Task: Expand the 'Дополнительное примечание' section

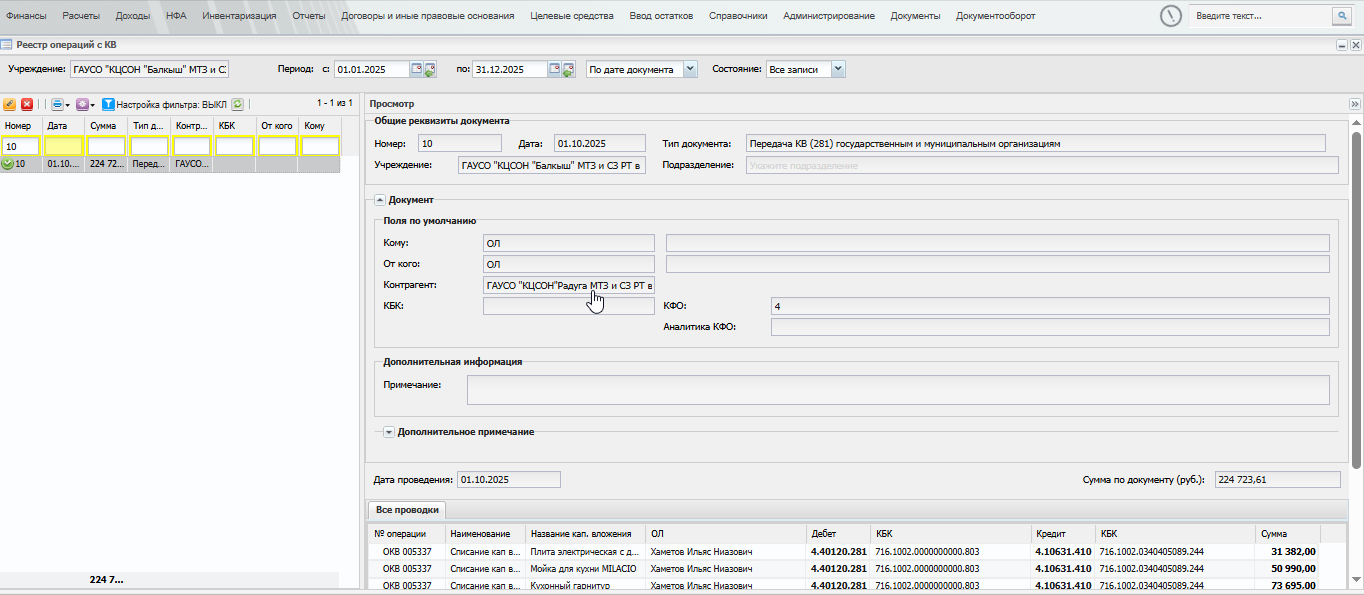Action: coord(389,432)
